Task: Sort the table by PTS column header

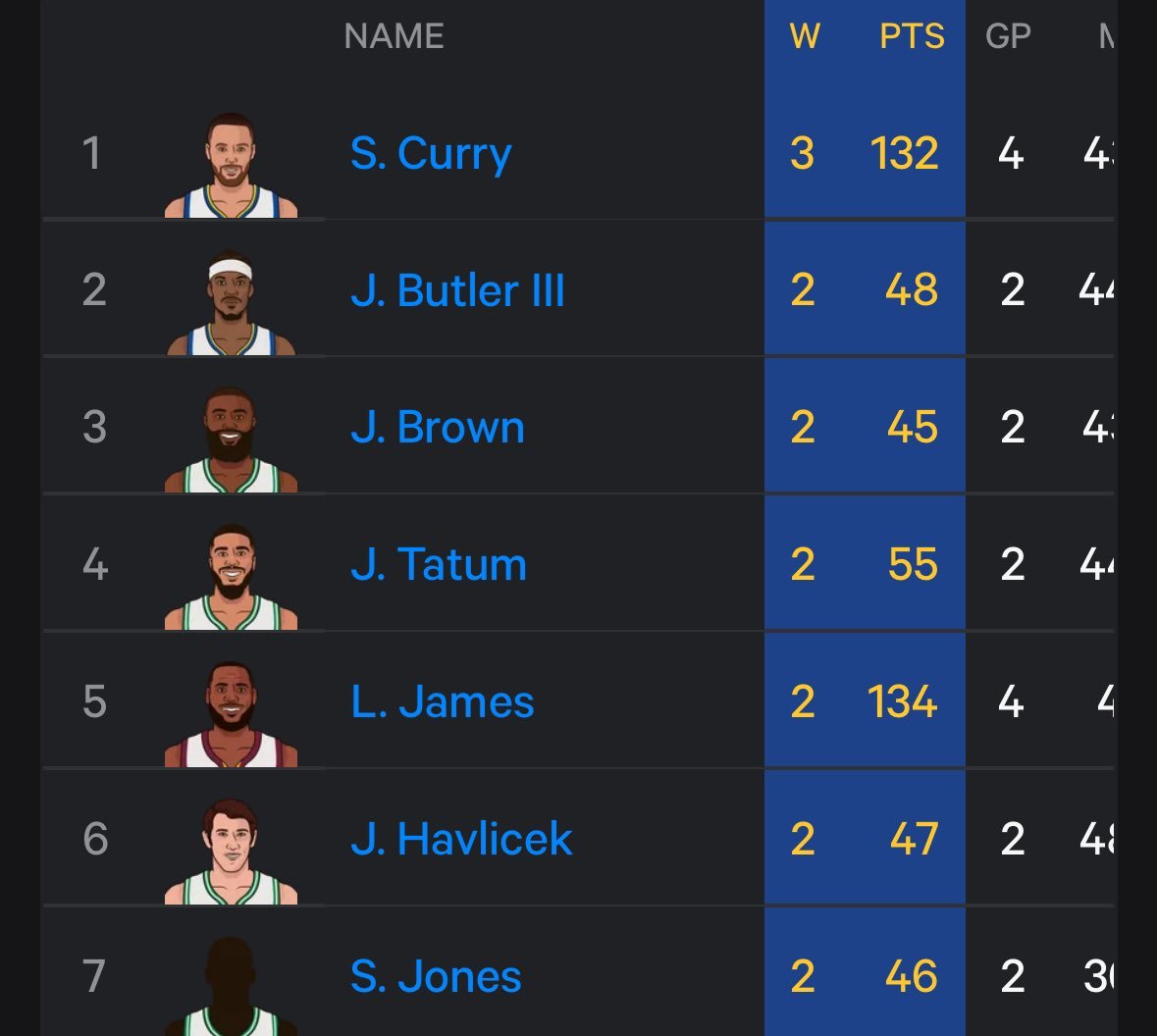Action: (912, 36)
